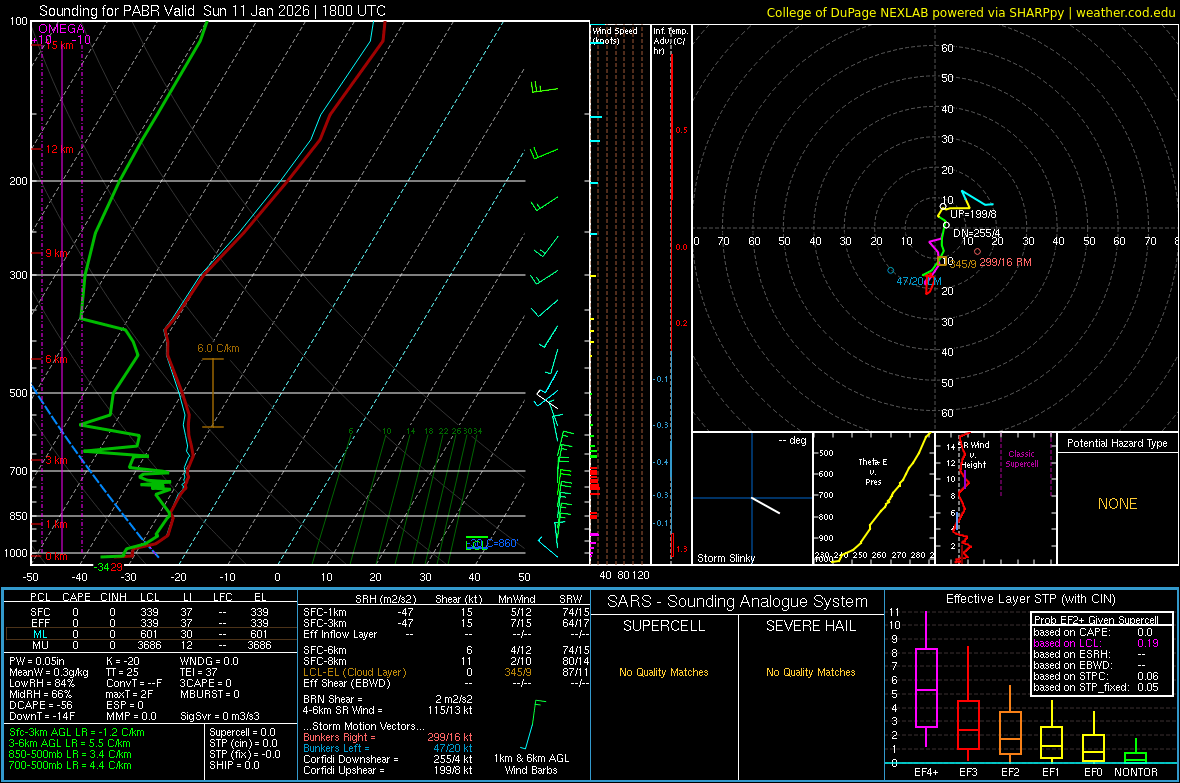1180x783 pixels.
Task: Click the '850-500mb LR = 3.4 C/km' line
Action: 70,754
